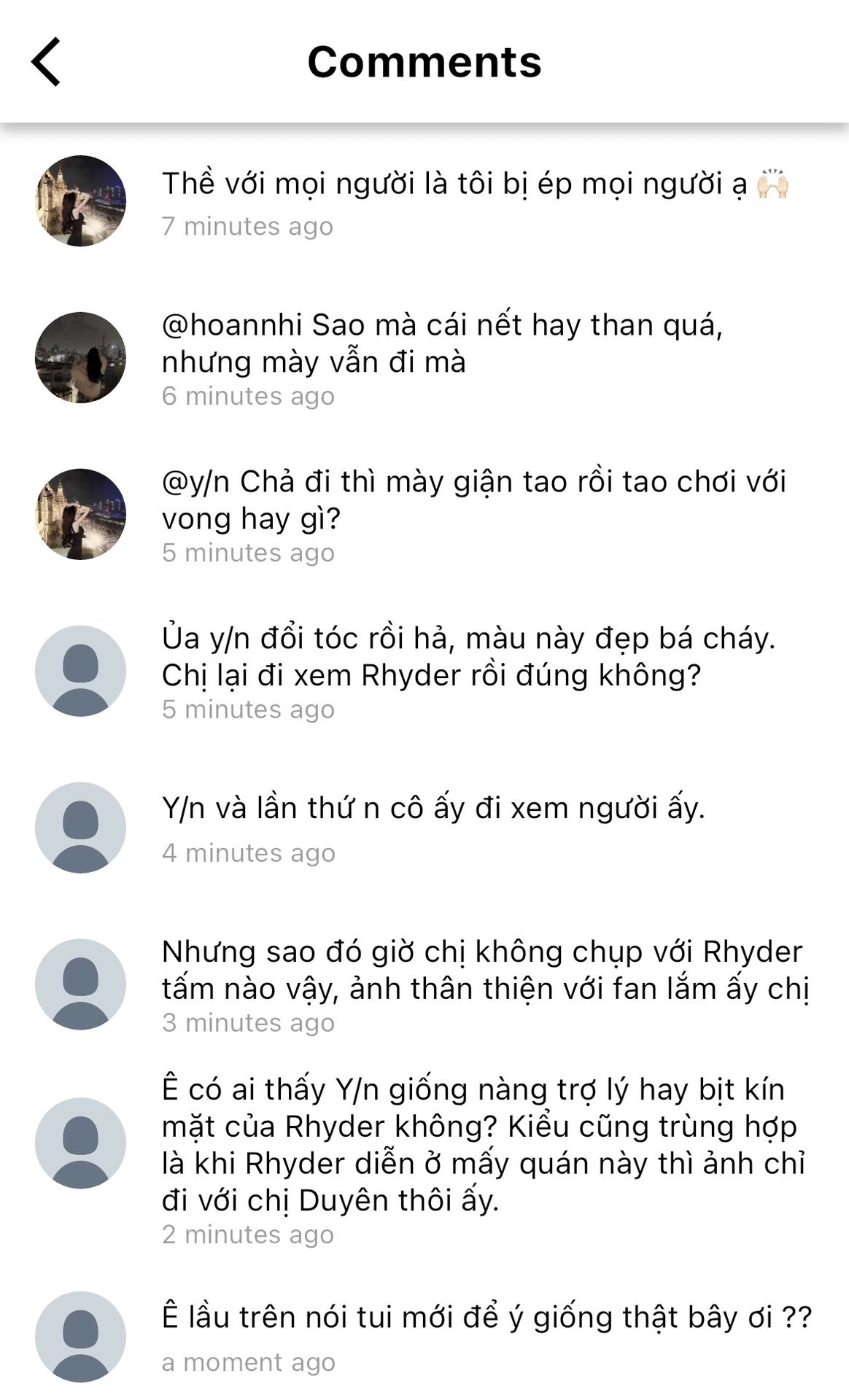Select the comment 'Y/n và lần thứ n cô ấy'
This screenshot has height=1400, width=849.
pos(433,809)
